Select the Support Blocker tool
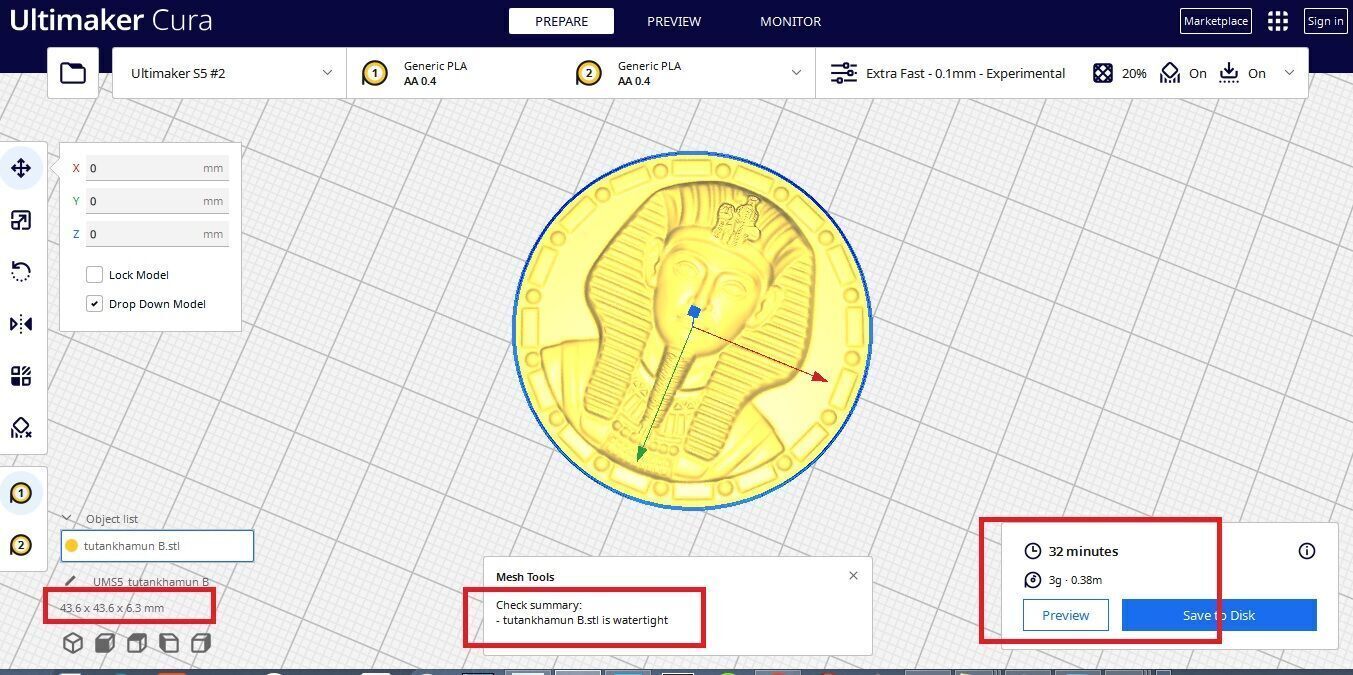1353x675 pixels. (21, 428)
